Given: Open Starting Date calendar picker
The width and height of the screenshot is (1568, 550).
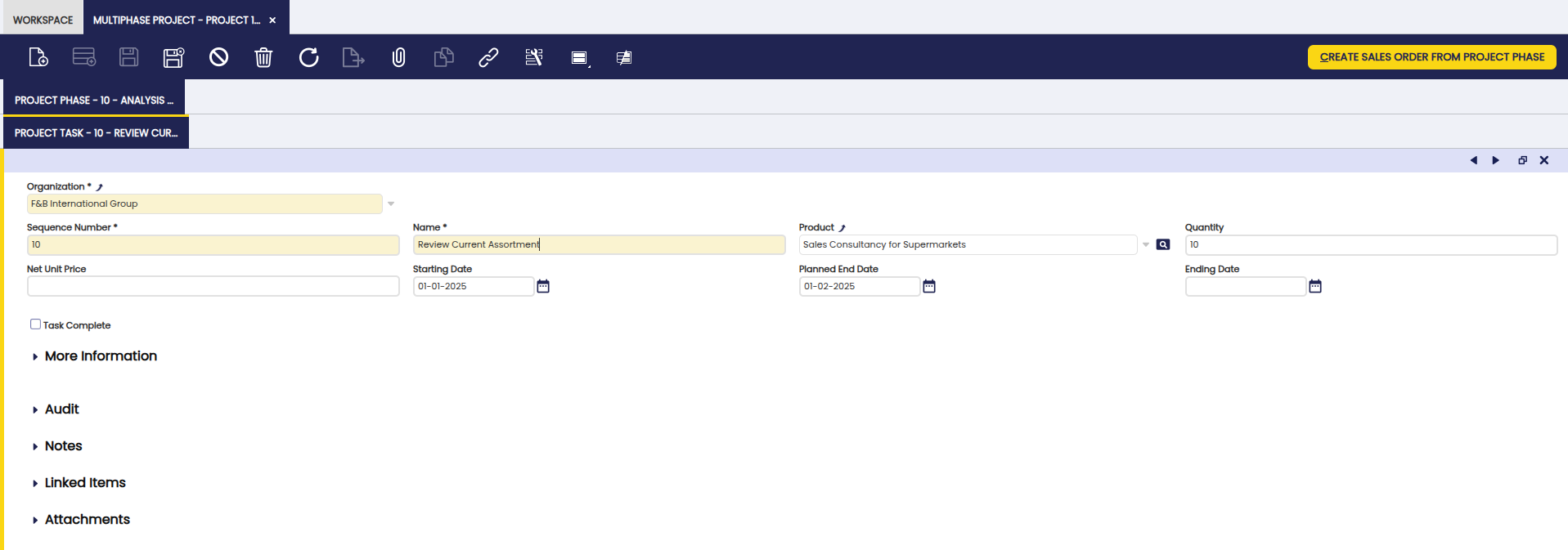Looking at the screenshot, I should coord(543,286).
